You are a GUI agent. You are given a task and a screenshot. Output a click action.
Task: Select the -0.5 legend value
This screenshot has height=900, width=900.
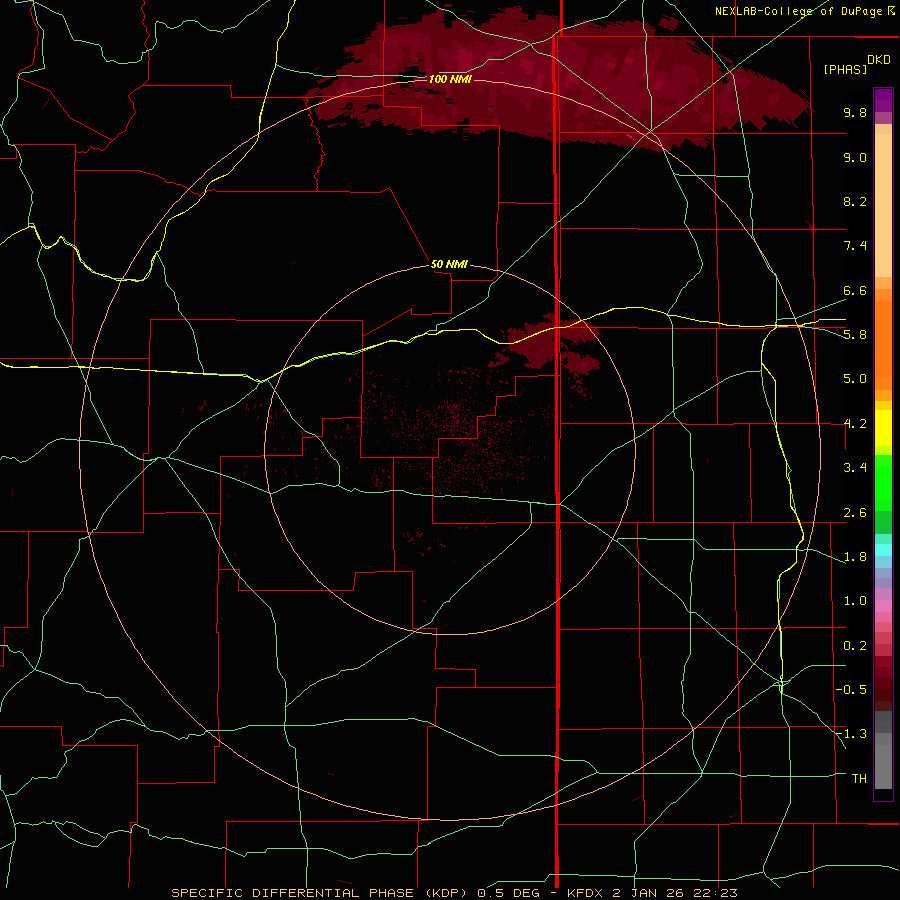tap(851, 690)
